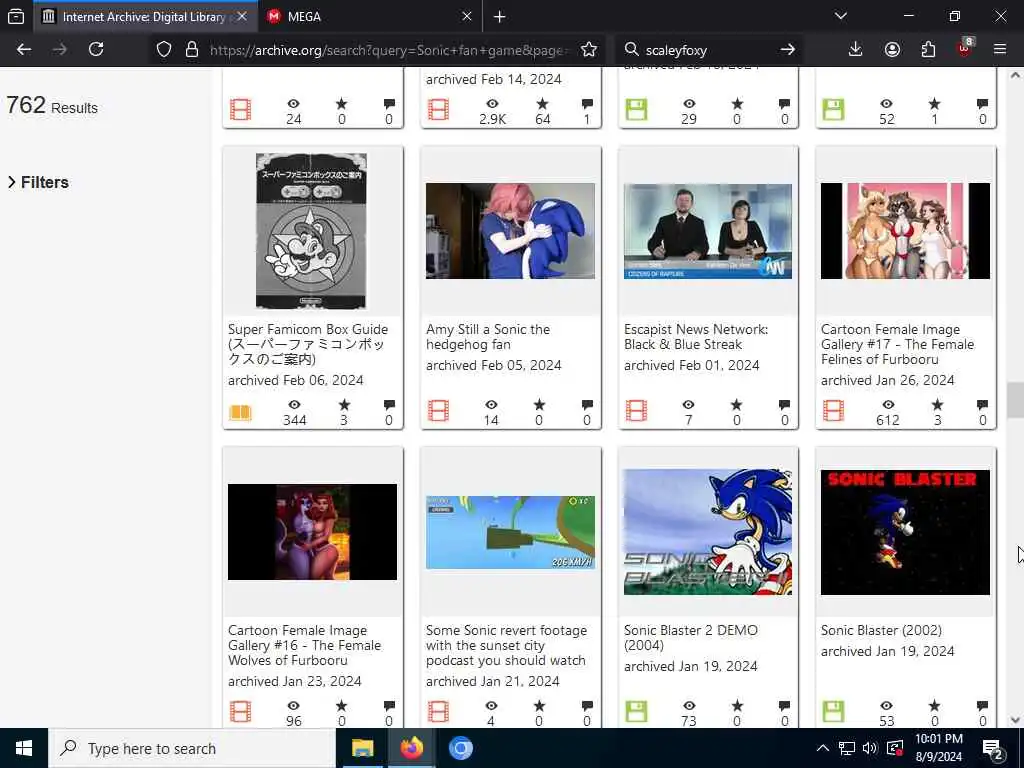Image resolution: width=1024 pixels, height=768 pixels.
Task: Click the tracking protection shield icon
Action: coord(164,50)
